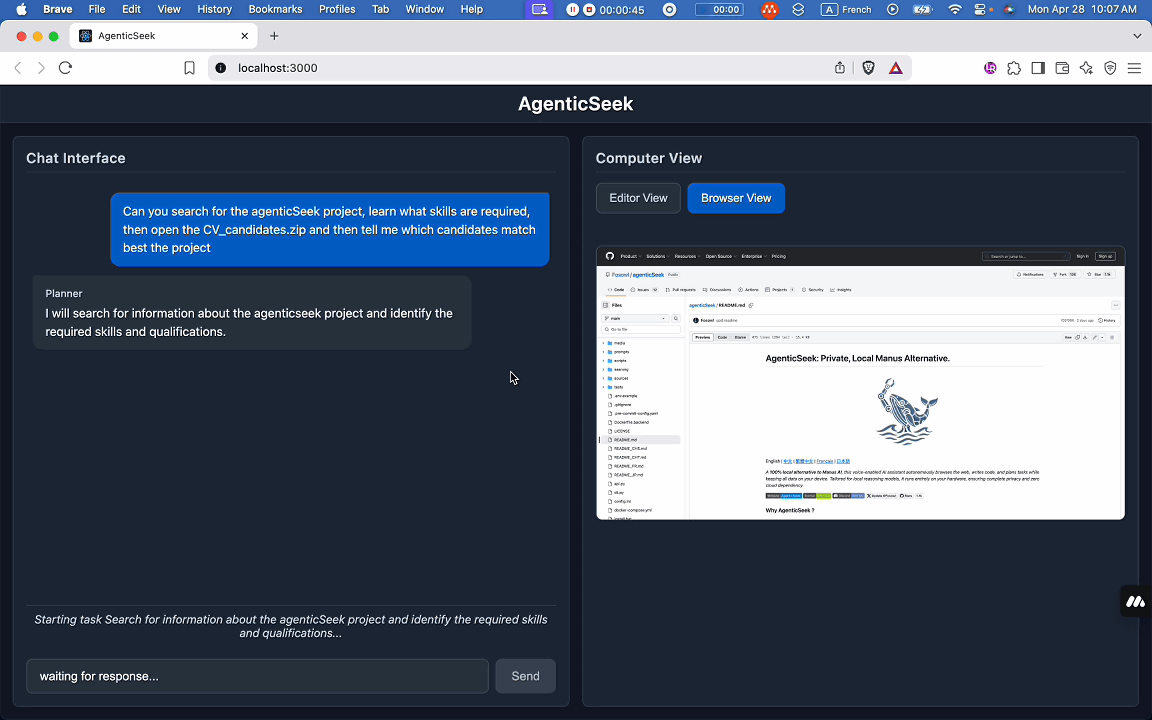This screenshot has width=1152, height=720.
Task: Click the 00:00:45 recording timer
Action: [x=622, y=10]
